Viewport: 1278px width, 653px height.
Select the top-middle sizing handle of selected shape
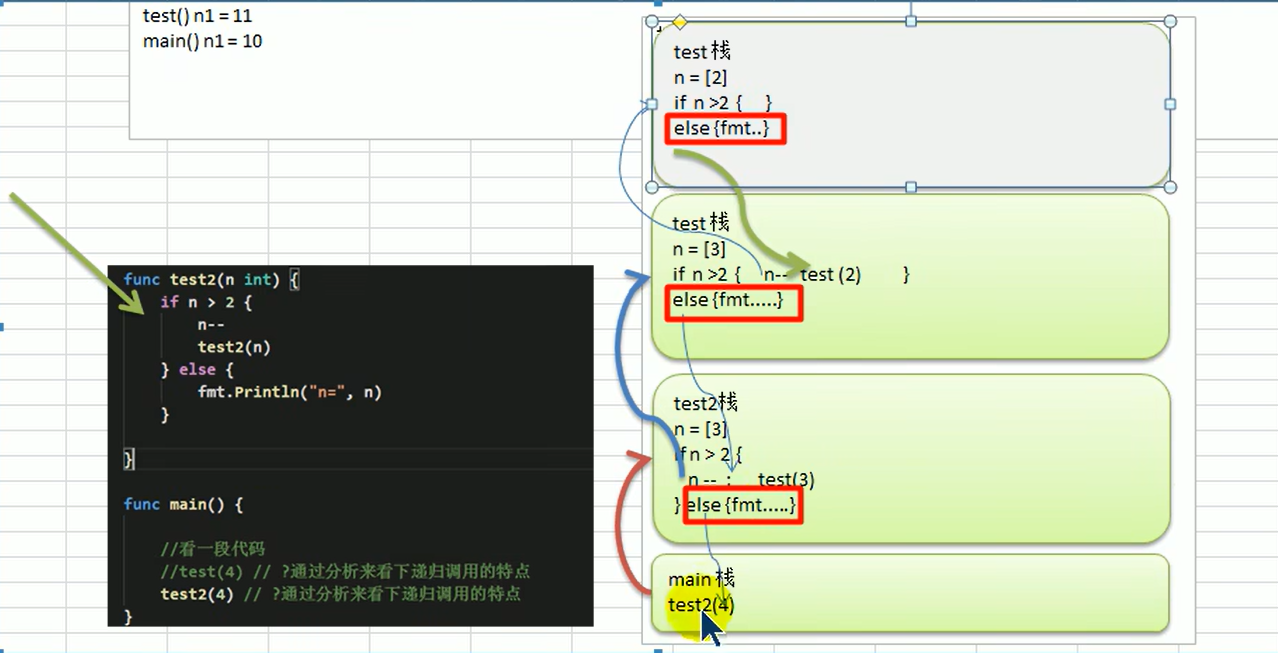coord(911,21)
